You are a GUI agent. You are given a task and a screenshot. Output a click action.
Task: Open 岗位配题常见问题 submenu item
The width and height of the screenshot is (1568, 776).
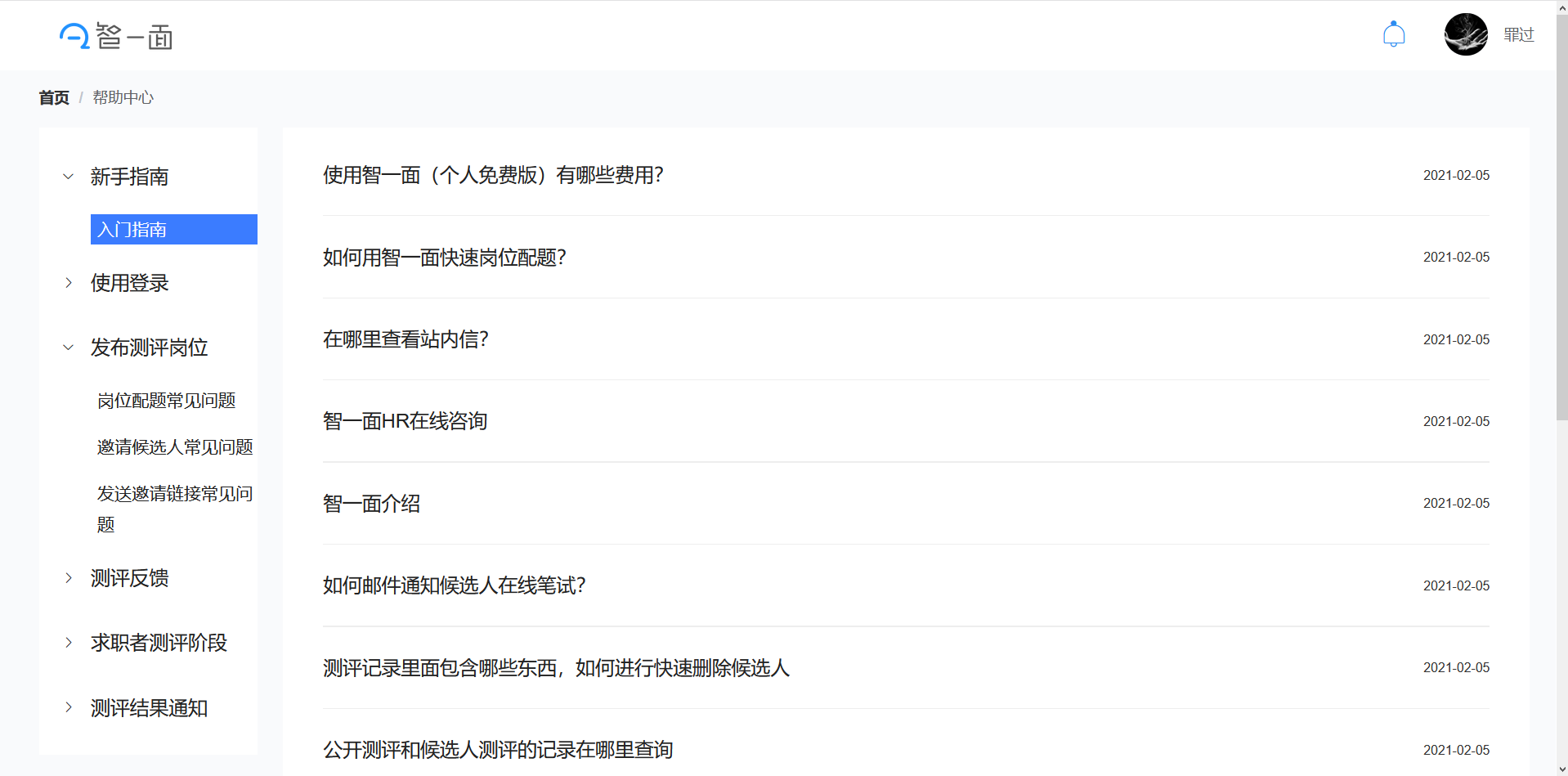coord(166,401)
